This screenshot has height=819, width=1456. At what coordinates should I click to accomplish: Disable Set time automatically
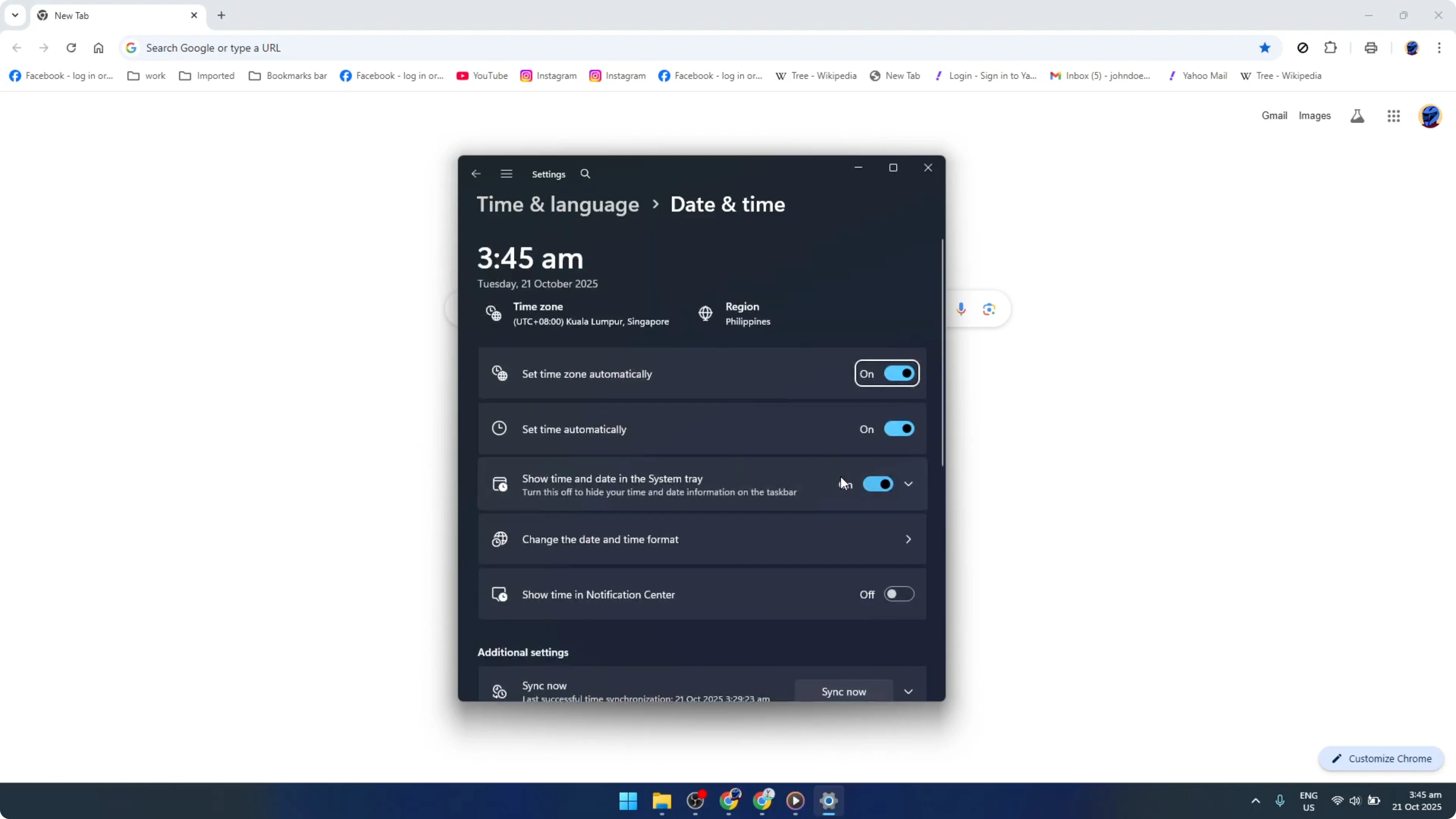pos(898,428)
